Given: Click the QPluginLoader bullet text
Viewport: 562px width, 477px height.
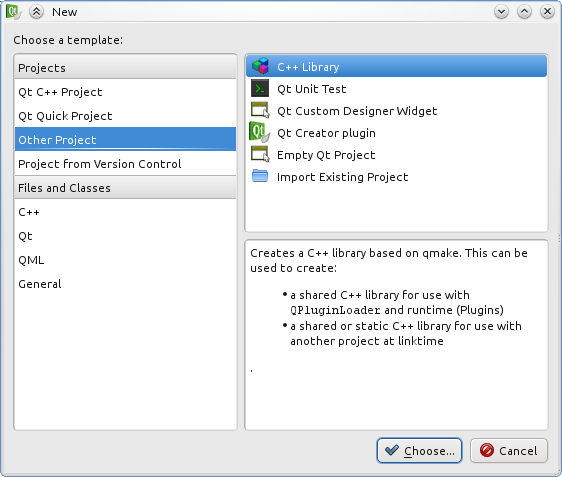Looking at the screenshot, I should pos(397,302).
